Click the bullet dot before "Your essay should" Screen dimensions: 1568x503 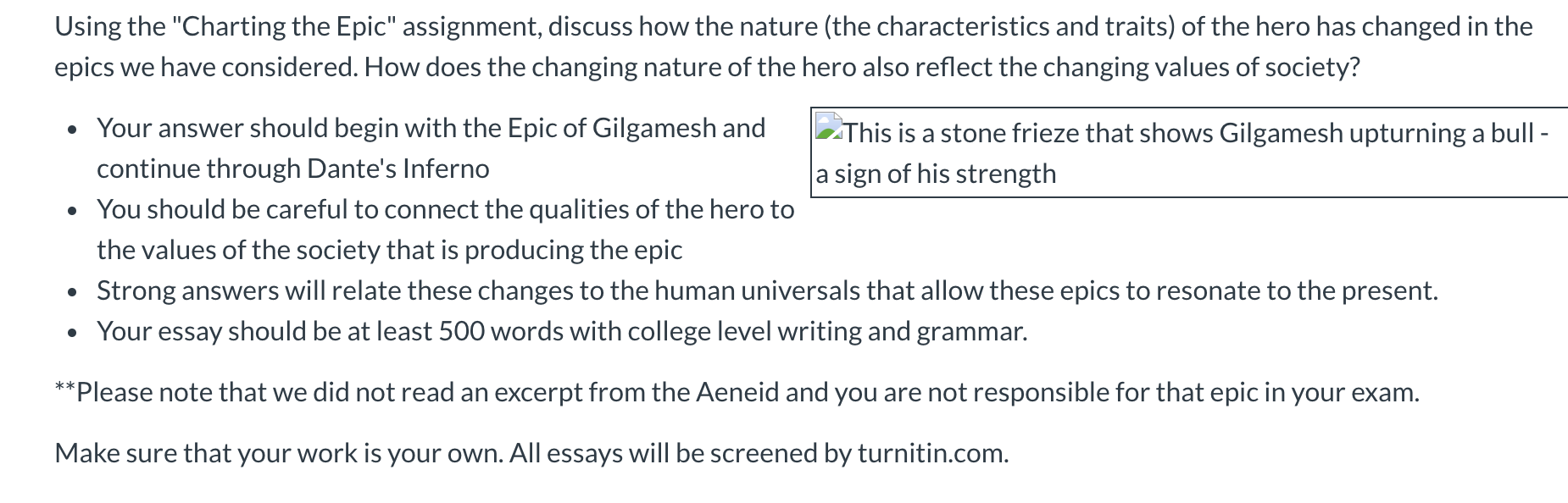pyautogui.click(x=75, y=333)
